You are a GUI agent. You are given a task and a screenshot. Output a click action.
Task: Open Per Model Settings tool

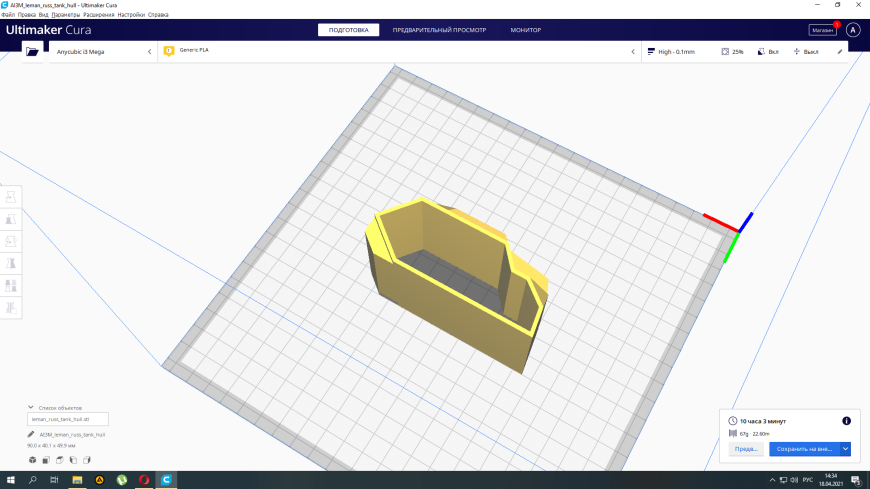[11, 286]
